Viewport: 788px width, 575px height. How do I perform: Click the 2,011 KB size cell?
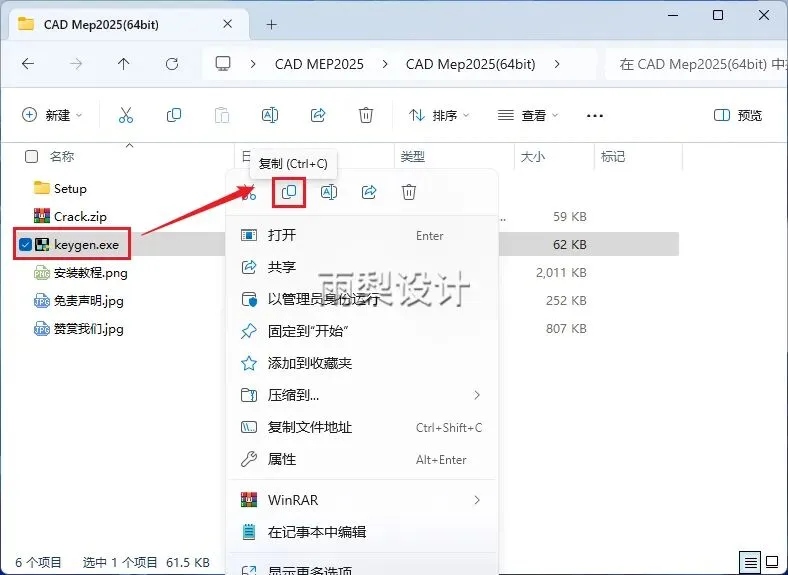(x=561, y=273)
